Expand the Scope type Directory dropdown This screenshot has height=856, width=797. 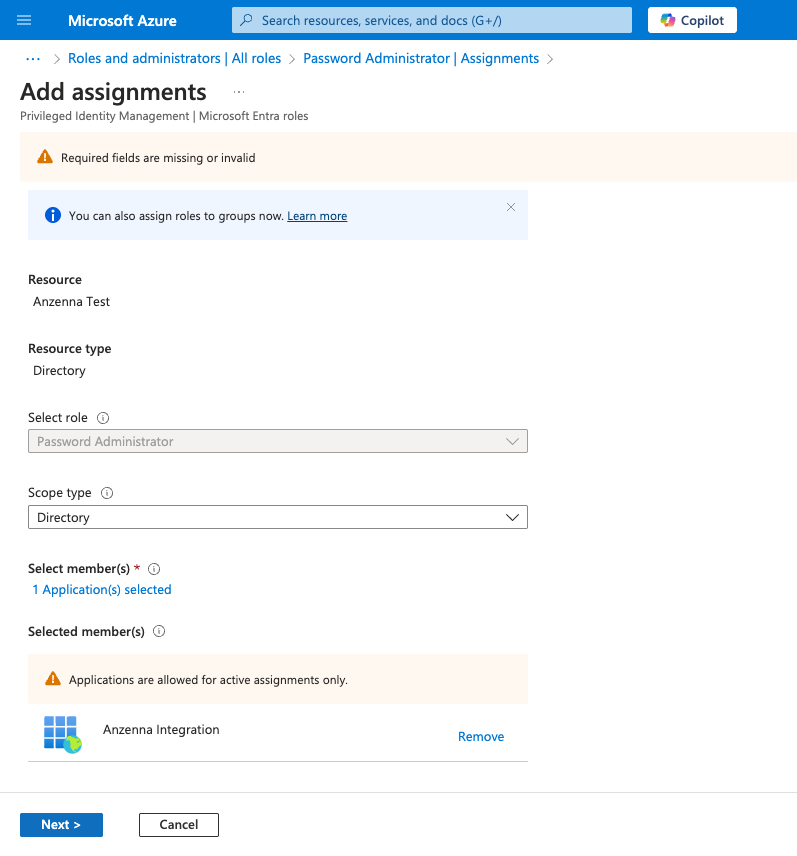(277, 517)
